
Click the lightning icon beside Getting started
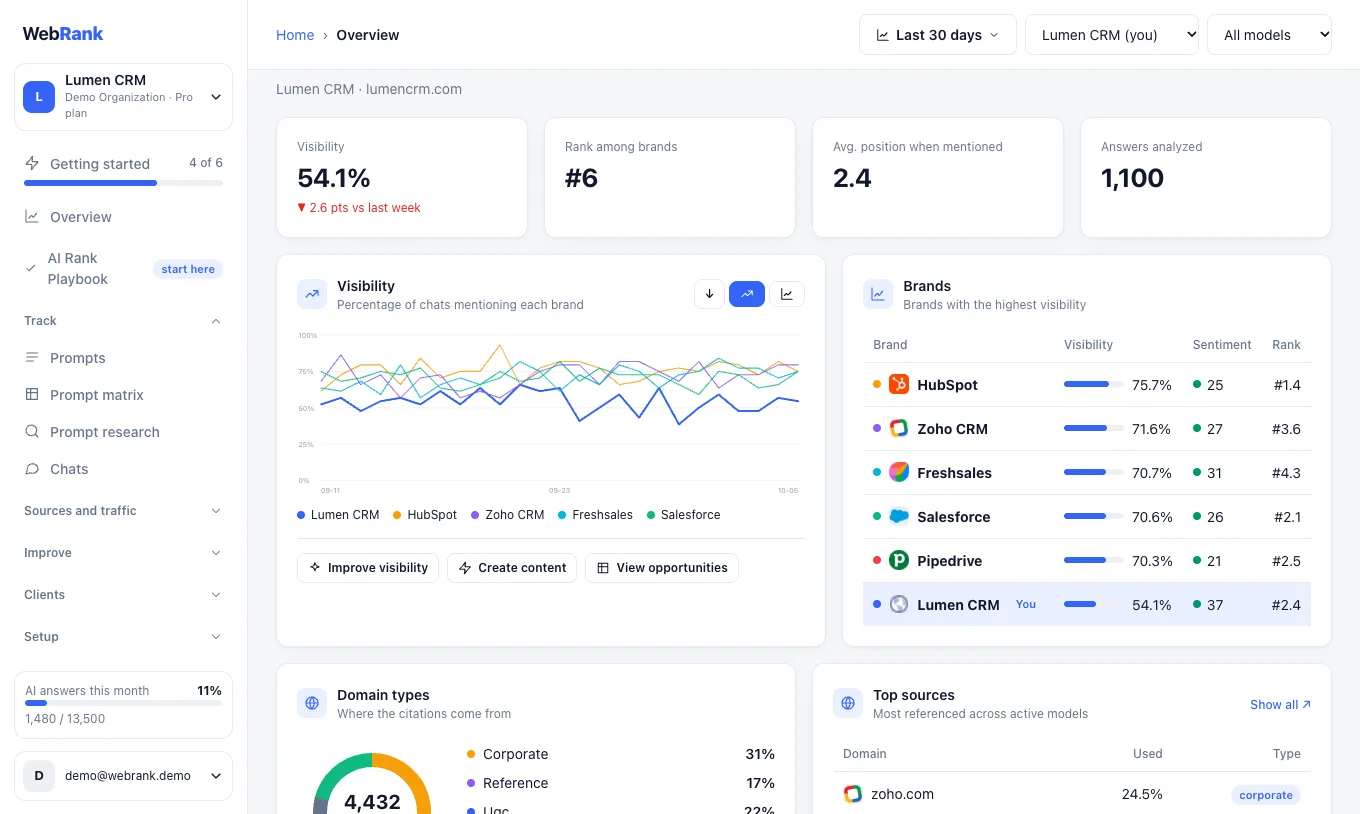point(32,163)
